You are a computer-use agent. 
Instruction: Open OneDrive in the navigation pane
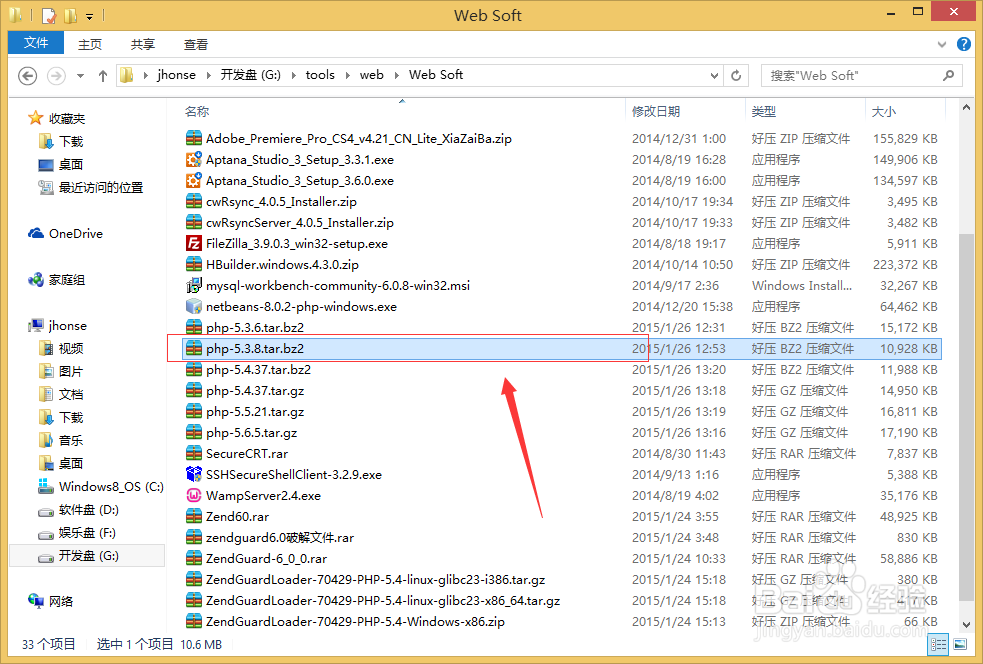coord(65,233)
